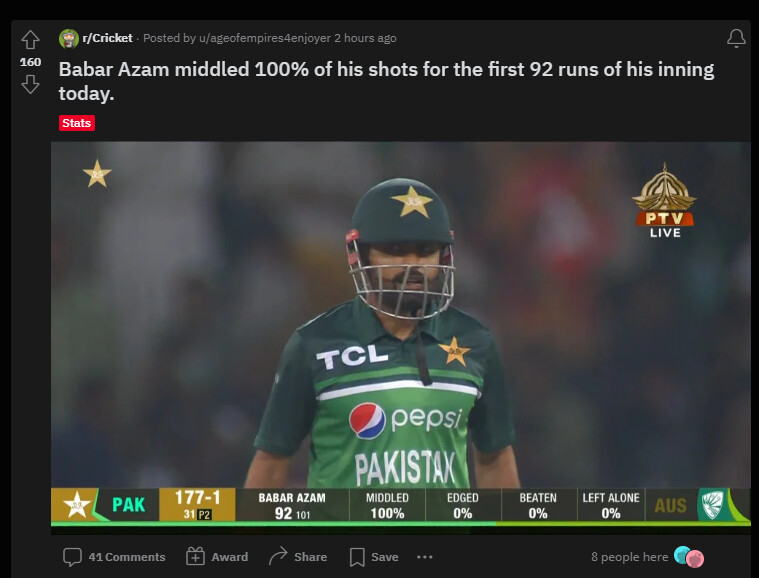The width and height of the screenshot is (759, 578).
Task: Click the Award gift icon
Action: pos(195,556)
